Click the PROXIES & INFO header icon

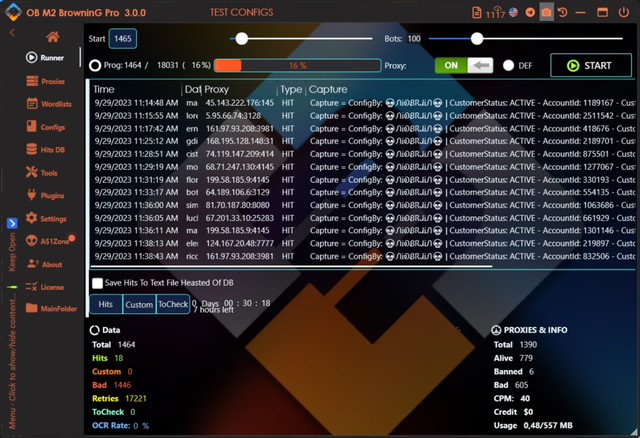(496, 330)
